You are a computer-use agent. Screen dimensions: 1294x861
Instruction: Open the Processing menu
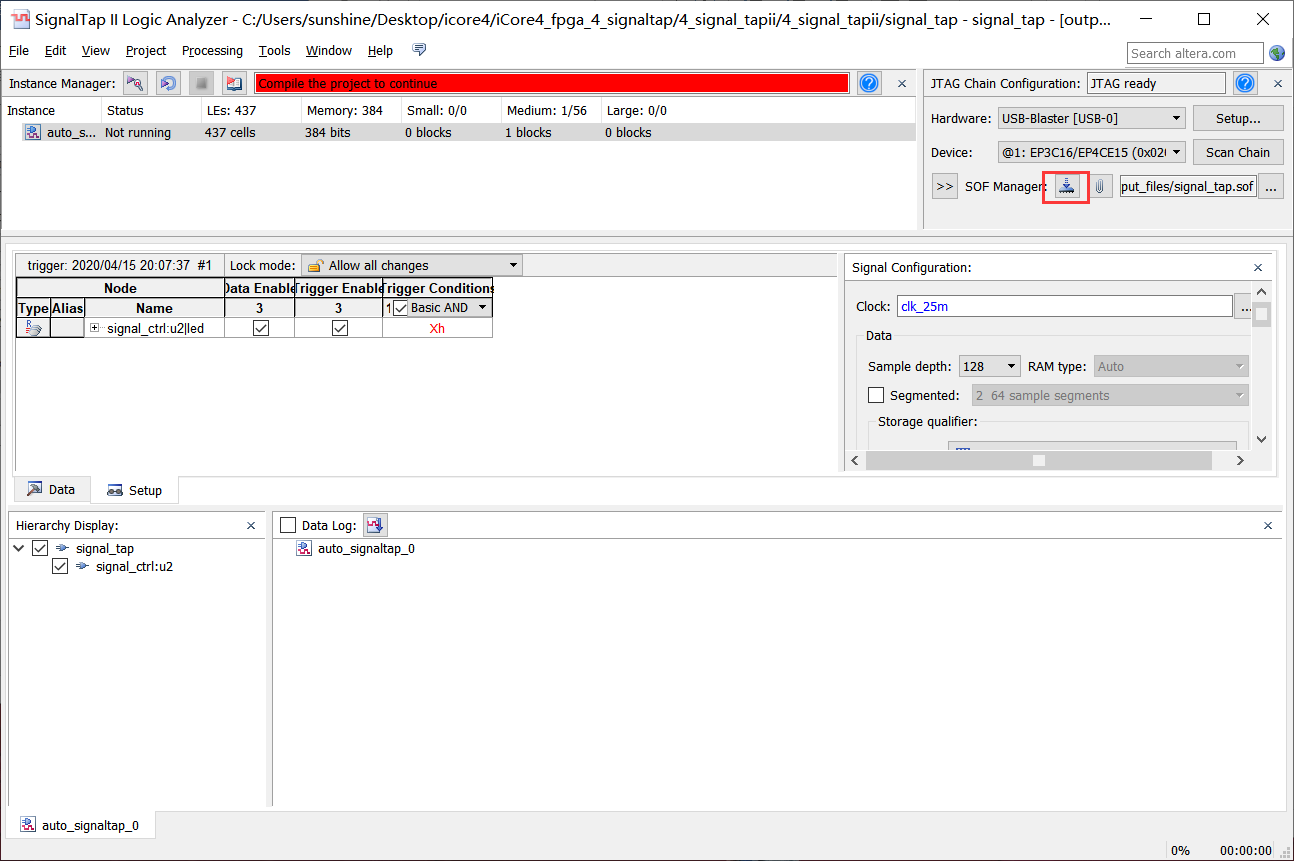[x=212, y=51]
